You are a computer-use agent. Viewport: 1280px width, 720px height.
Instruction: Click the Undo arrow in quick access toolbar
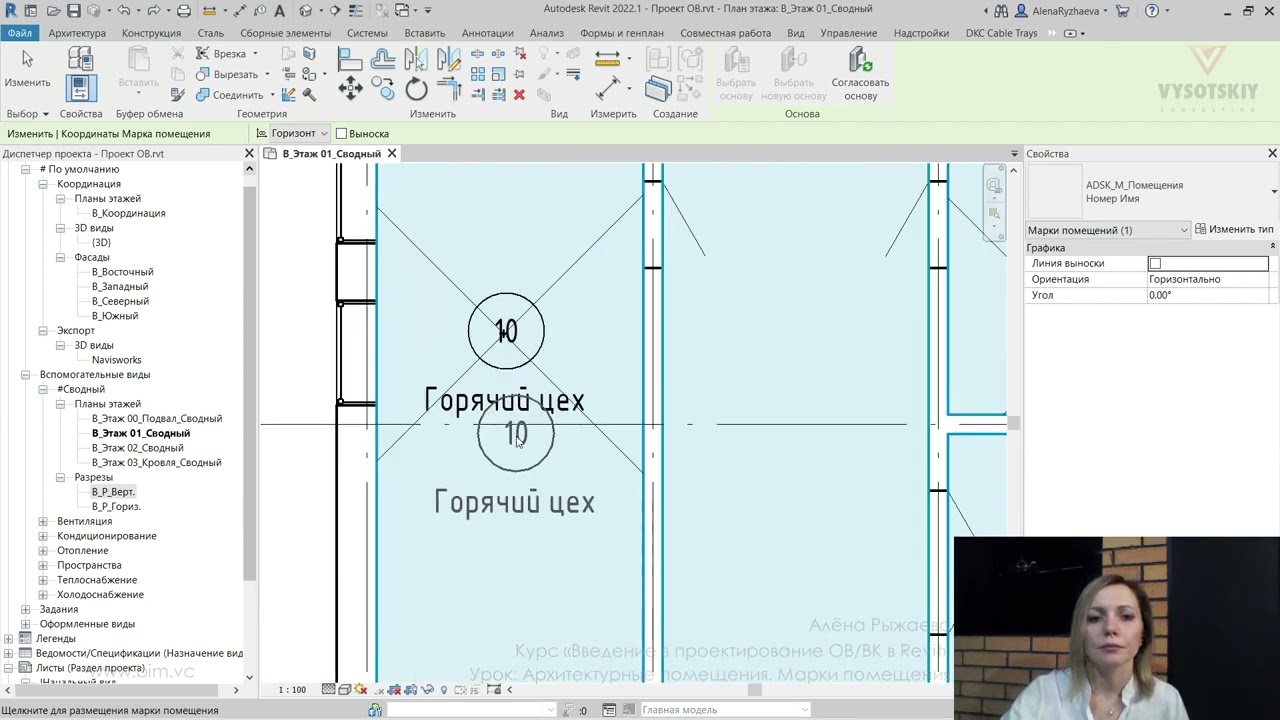coord(124,10)
